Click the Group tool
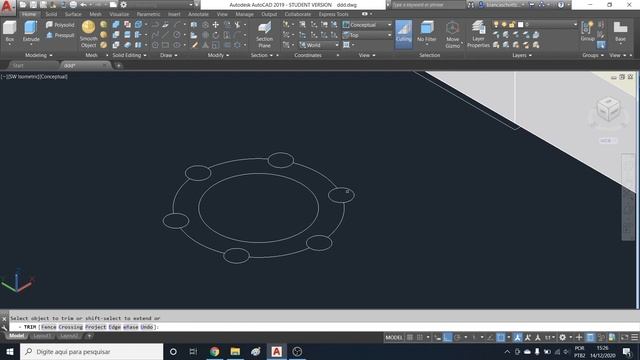The width and height of the screenshot is (640, 360). coord(587,31)
